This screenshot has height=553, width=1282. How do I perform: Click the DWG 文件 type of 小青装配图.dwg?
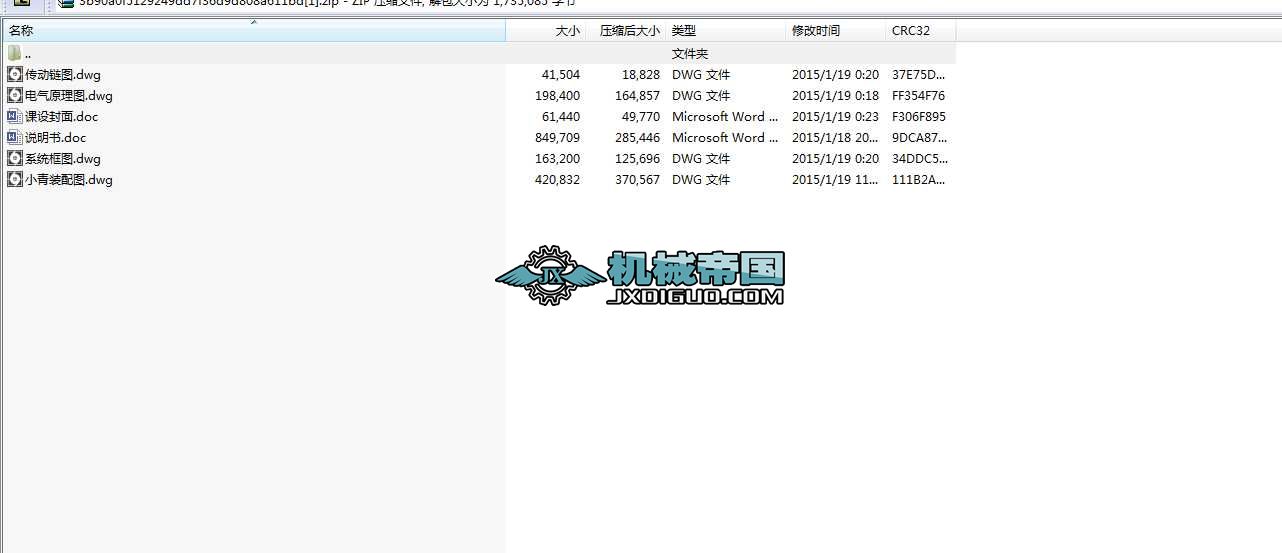701,180
